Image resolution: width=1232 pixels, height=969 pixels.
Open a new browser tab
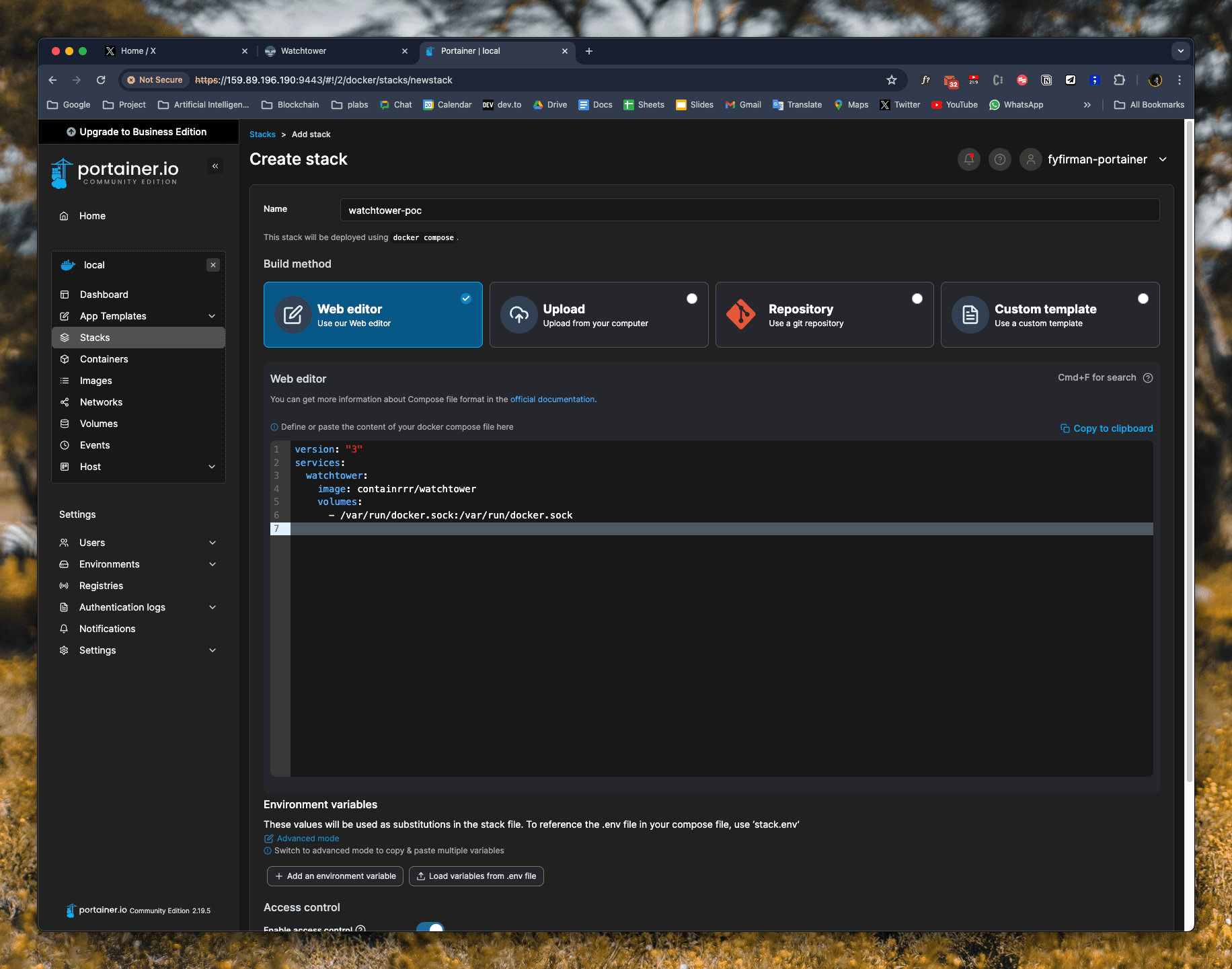(589, 51)
